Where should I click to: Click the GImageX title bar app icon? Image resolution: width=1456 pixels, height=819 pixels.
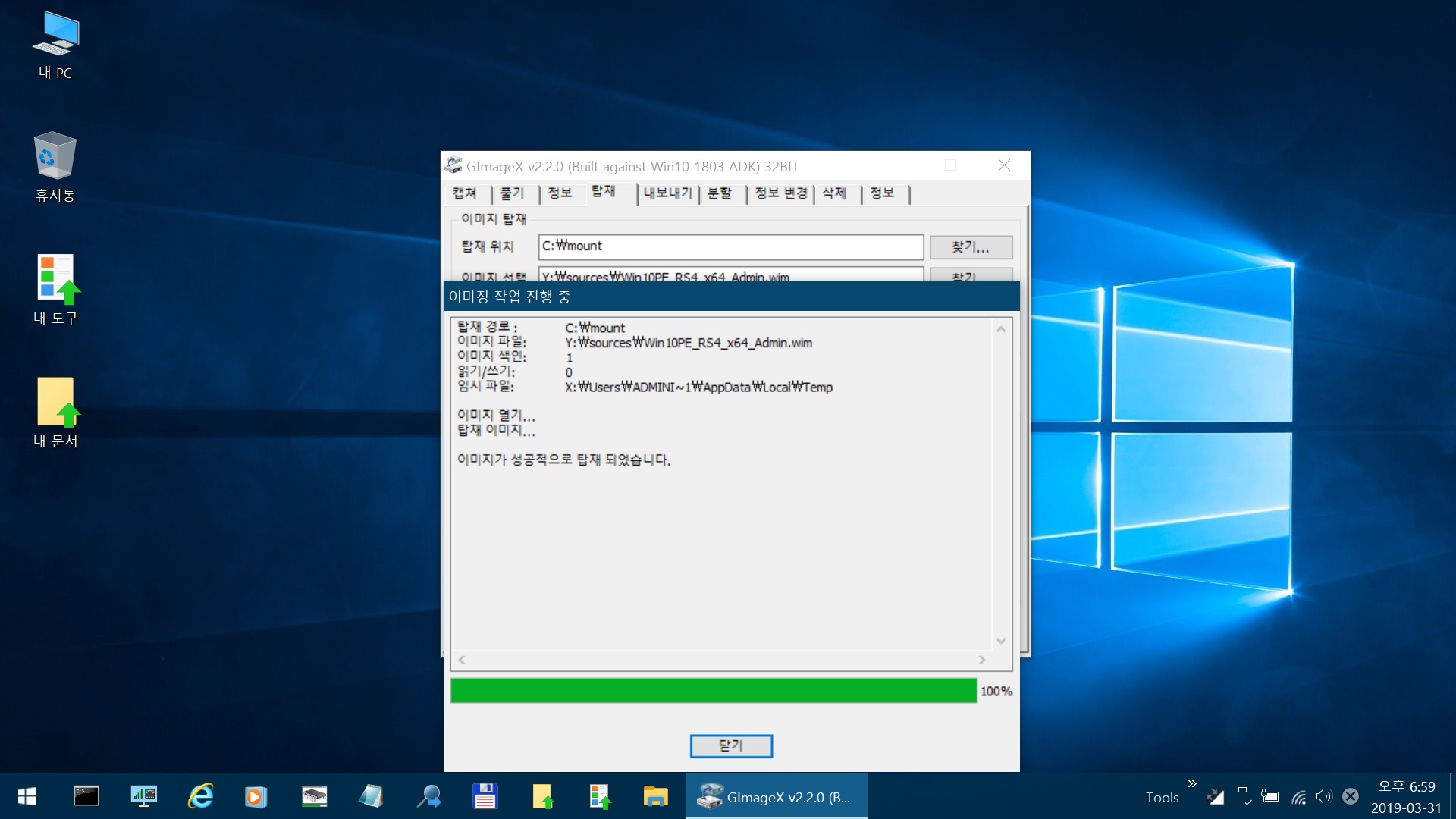click(453, 165)
